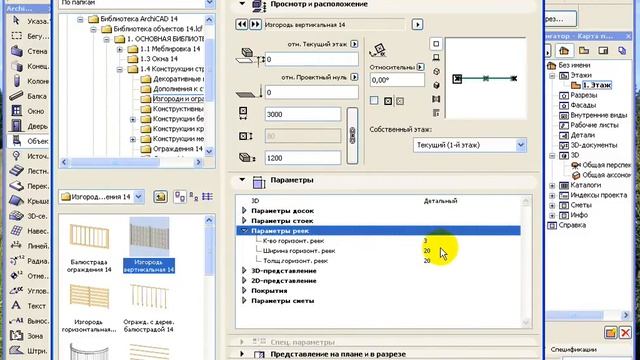Select the Door (Дверь) tool
Viewport: 640px width, 360px height.
29,126
